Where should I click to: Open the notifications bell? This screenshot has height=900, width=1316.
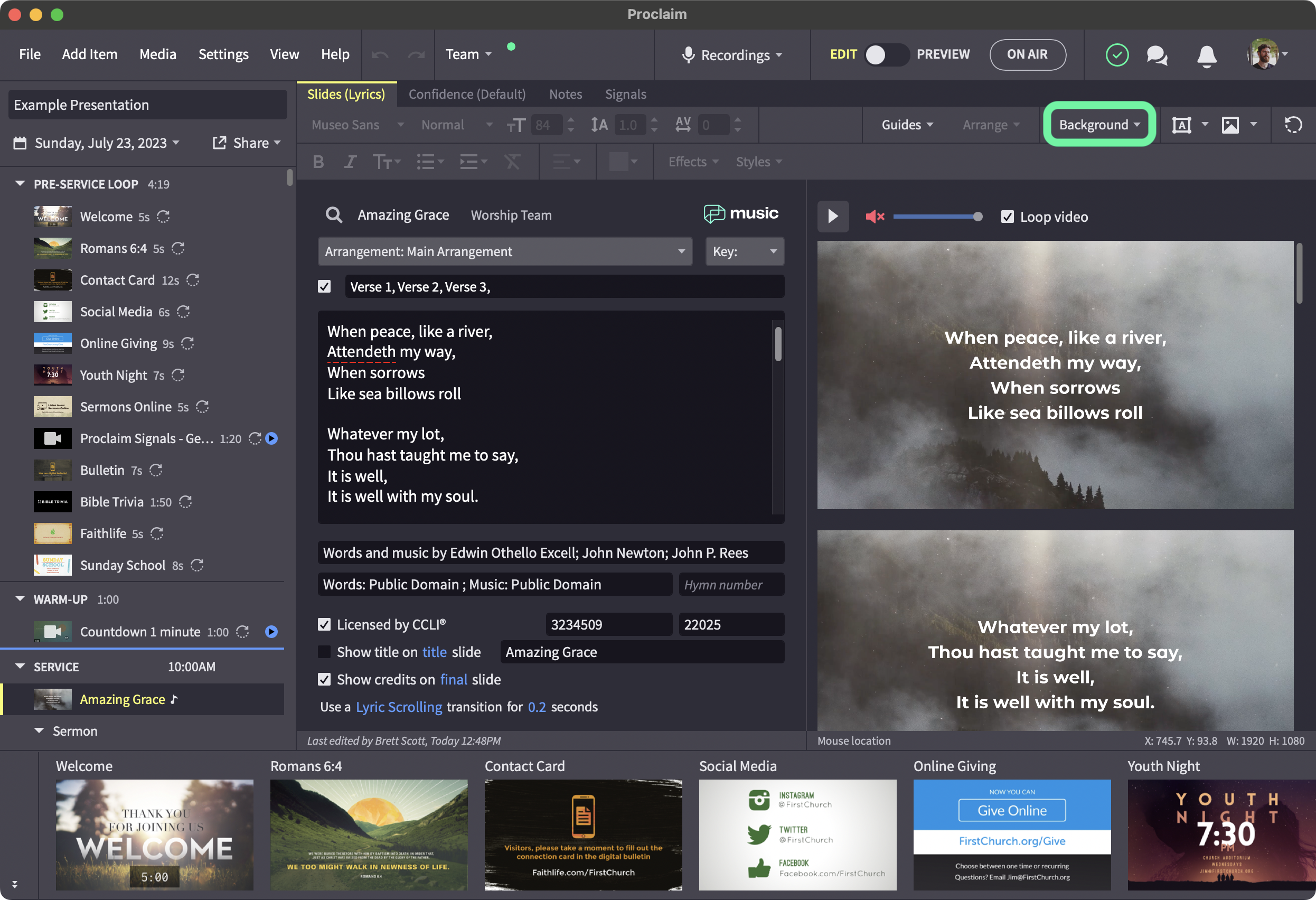tap(1206, 55)
